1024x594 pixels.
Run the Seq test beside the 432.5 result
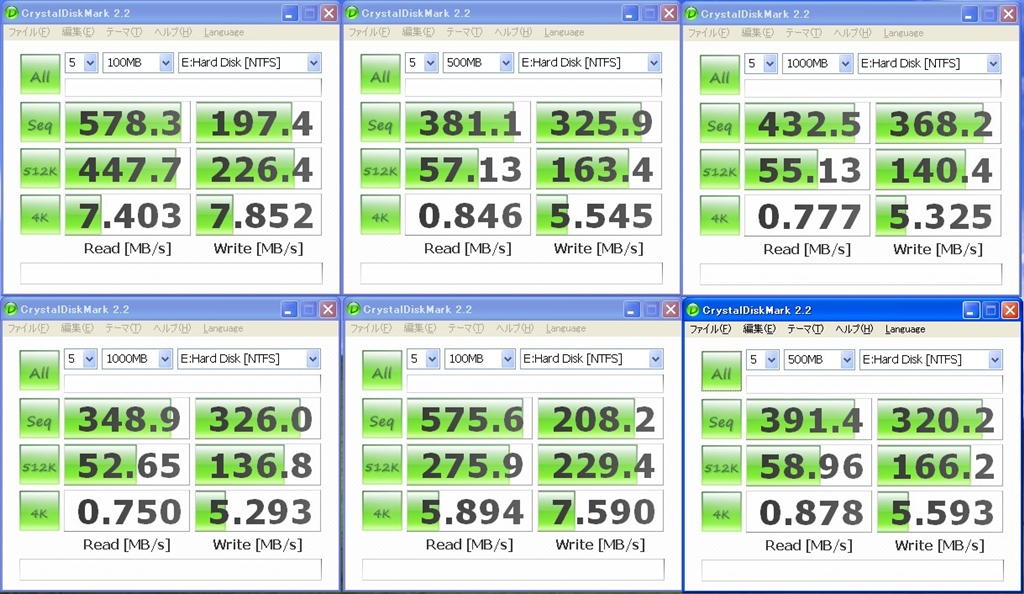pyautogui.click(x=720, y=123)
